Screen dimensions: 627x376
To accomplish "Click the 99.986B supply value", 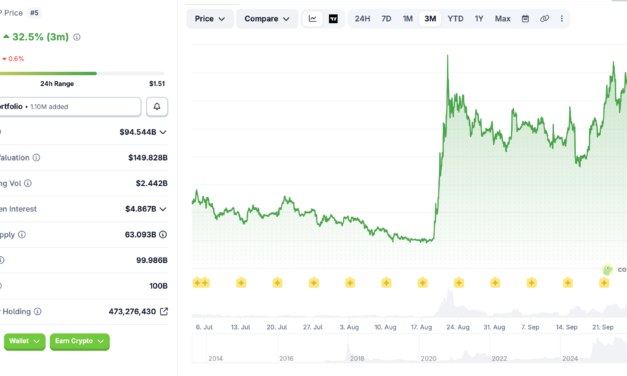I will (x=152, y=260).
